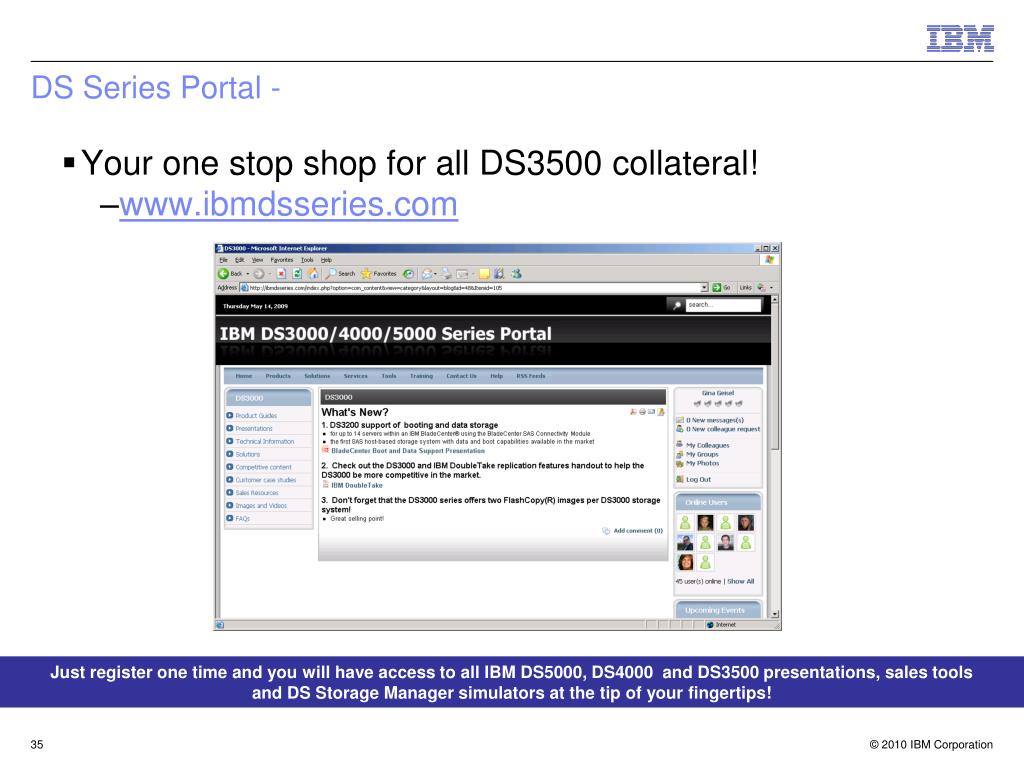Image resolution: width=1024 pixels, height=768 pixels.
Task: Click the Research toolbar icon
Action: point(499,274)
